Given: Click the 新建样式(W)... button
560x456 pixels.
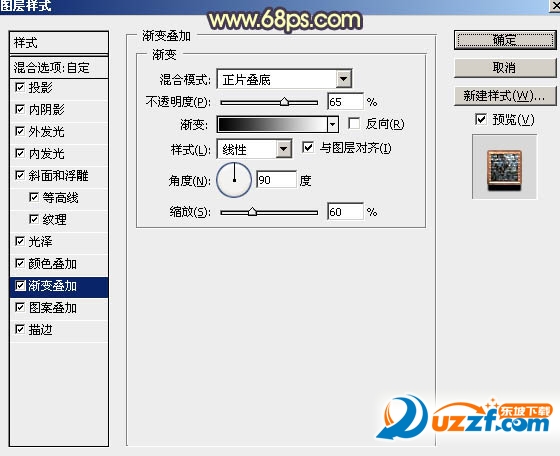Looking at the screenshot, I should [505, 96].
